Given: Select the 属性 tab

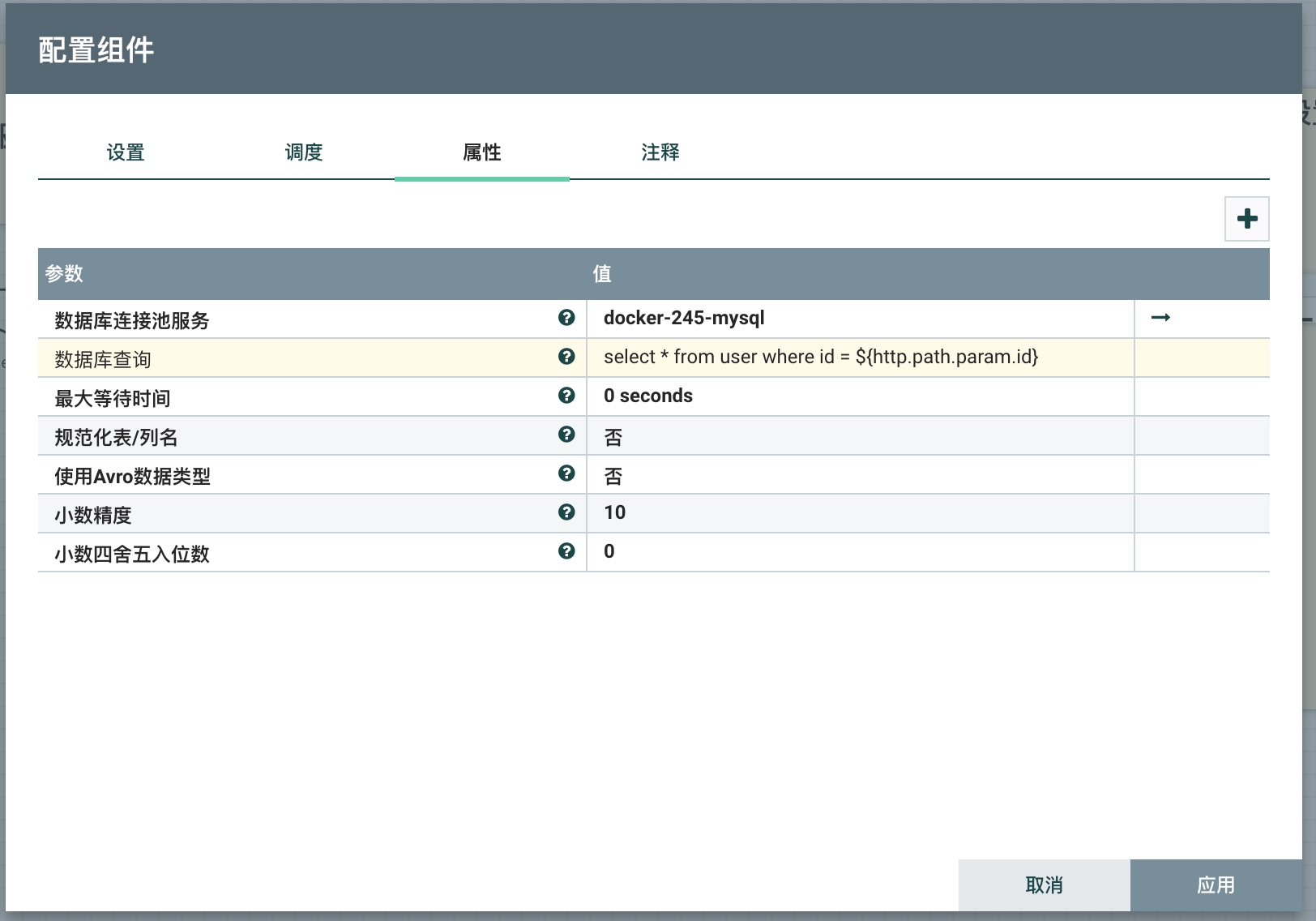Looking at the screenshot, I should pyautogui.click(x=482, y=152).
